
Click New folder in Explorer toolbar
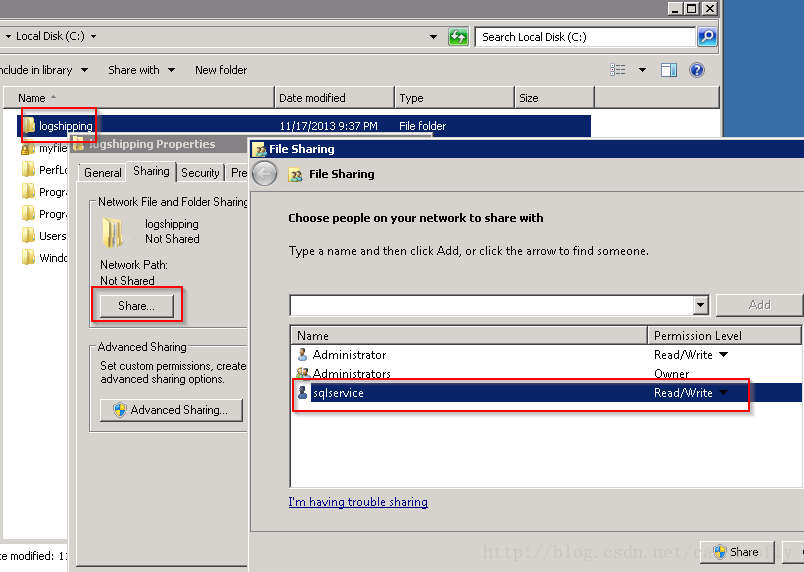(221, 70)
